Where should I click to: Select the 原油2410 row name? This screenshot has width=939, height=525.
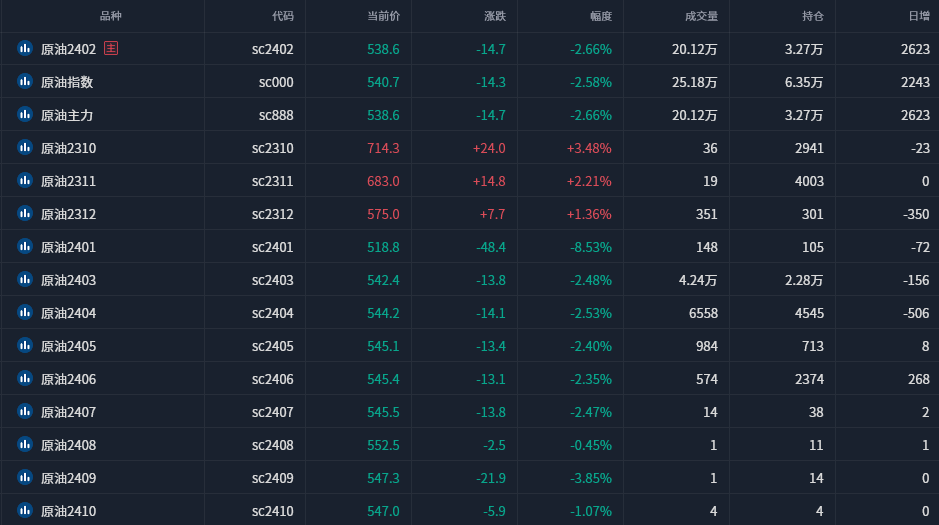click(x=68, y=511)
